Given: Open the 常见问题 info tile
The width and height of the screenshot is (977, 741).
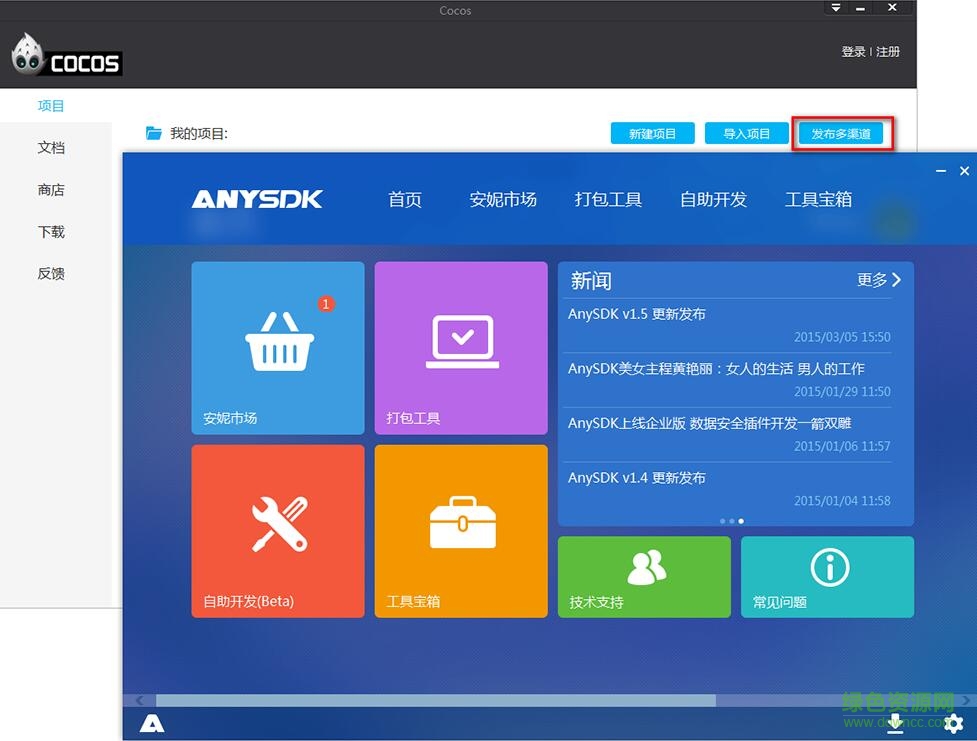Looking at the screenshot, I should click(x=827, y=576).
